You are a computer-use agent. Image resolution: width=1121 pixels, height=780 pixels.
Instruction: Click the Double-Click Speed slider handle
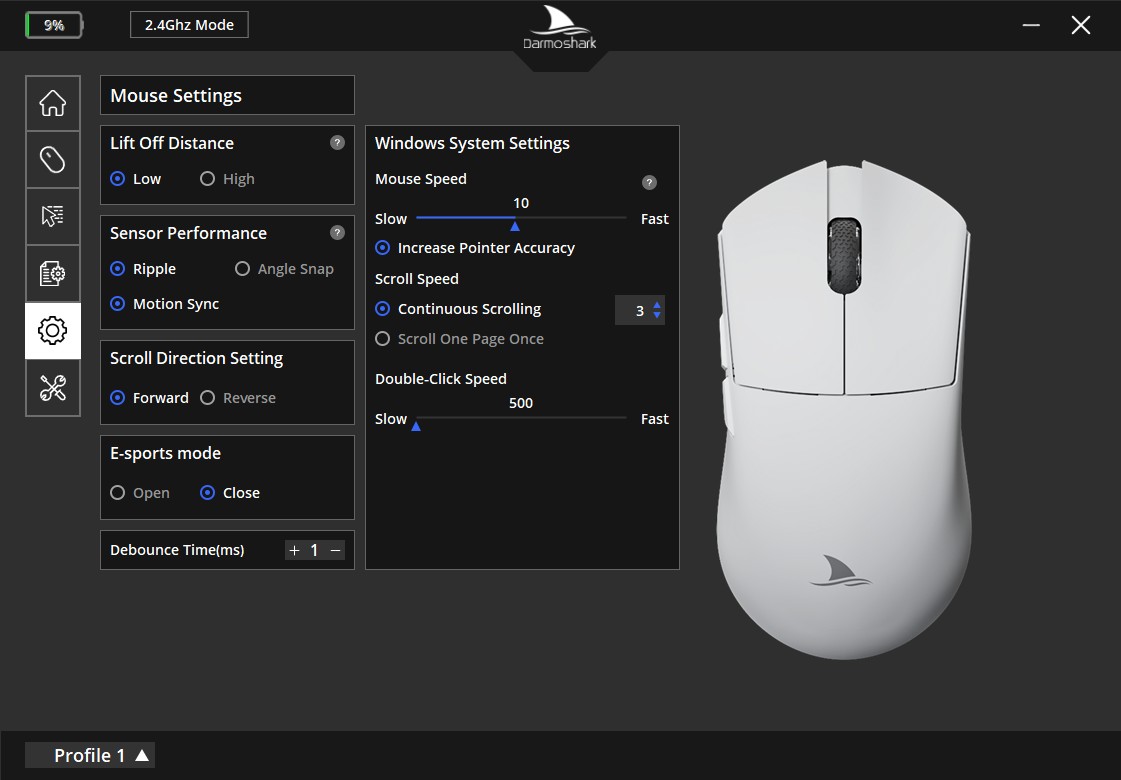pyautogui.click(x=416, y=426)
